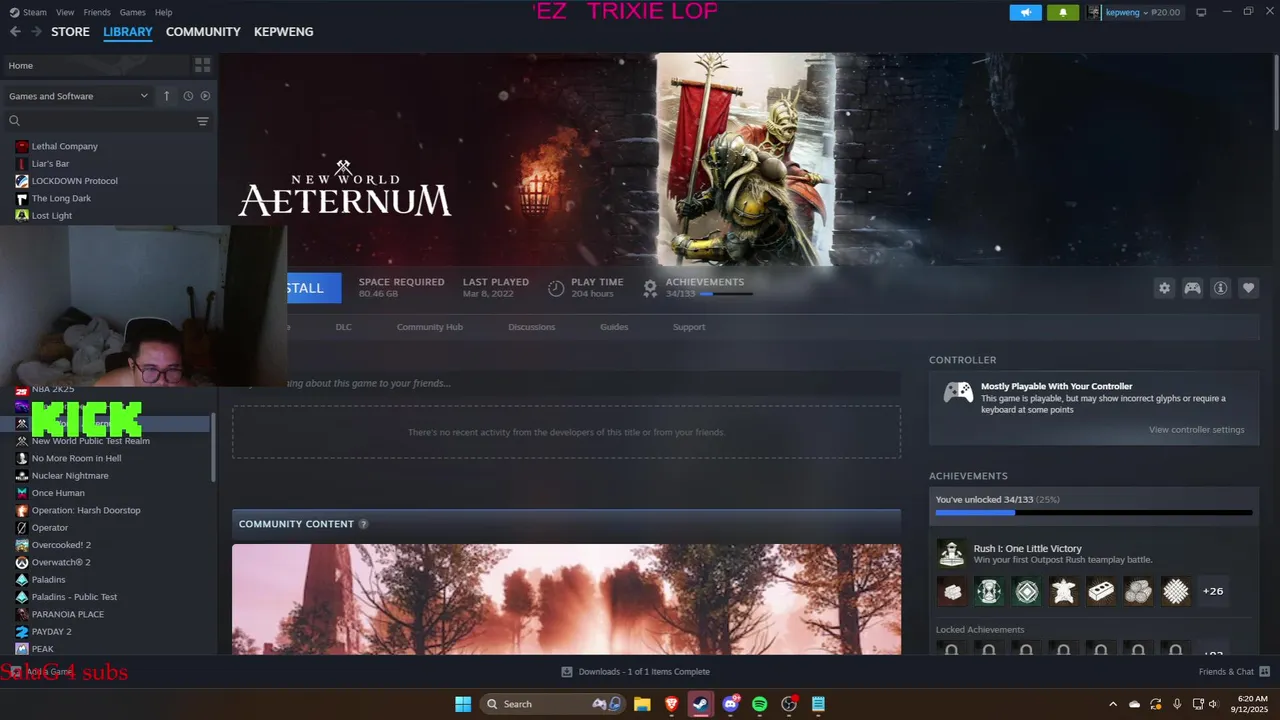Toggle ready-to-play filter icon
This screenshot has width=1280, height=720.
click(x=205, y=96)
